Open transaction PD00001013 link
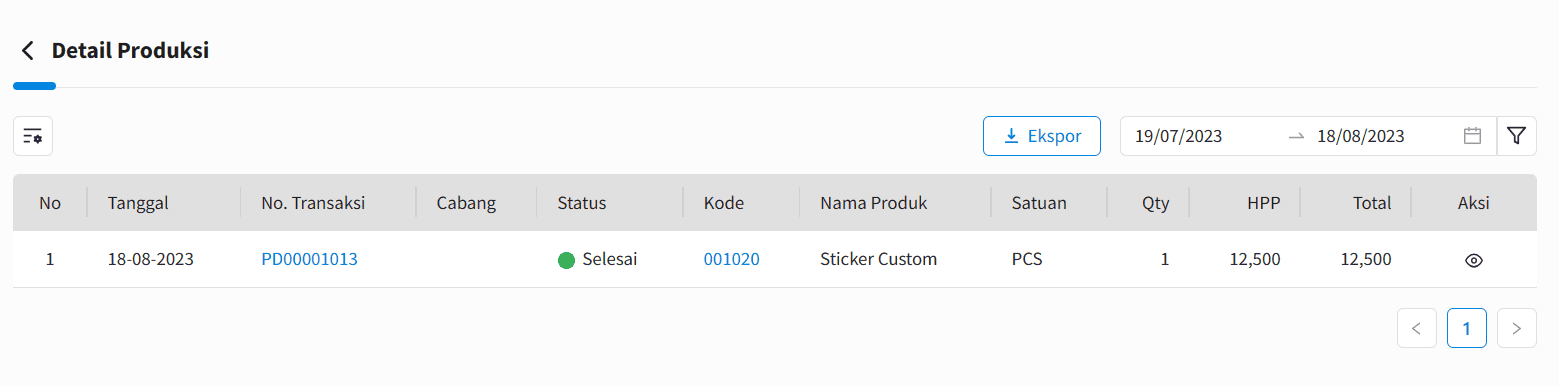 pos(309,260)
